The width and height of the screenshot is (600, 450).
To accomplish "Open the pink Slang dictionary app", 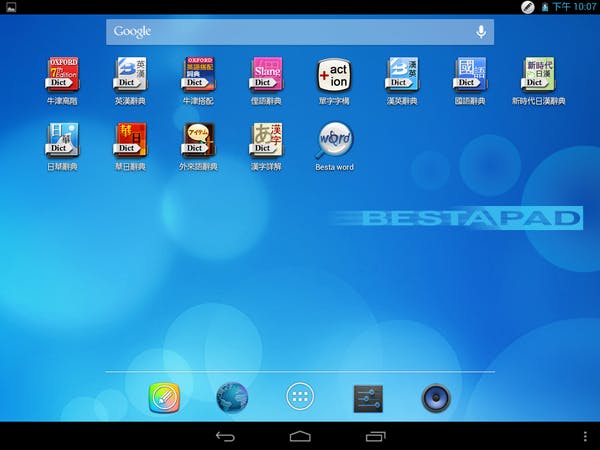I will click(266, 74).
